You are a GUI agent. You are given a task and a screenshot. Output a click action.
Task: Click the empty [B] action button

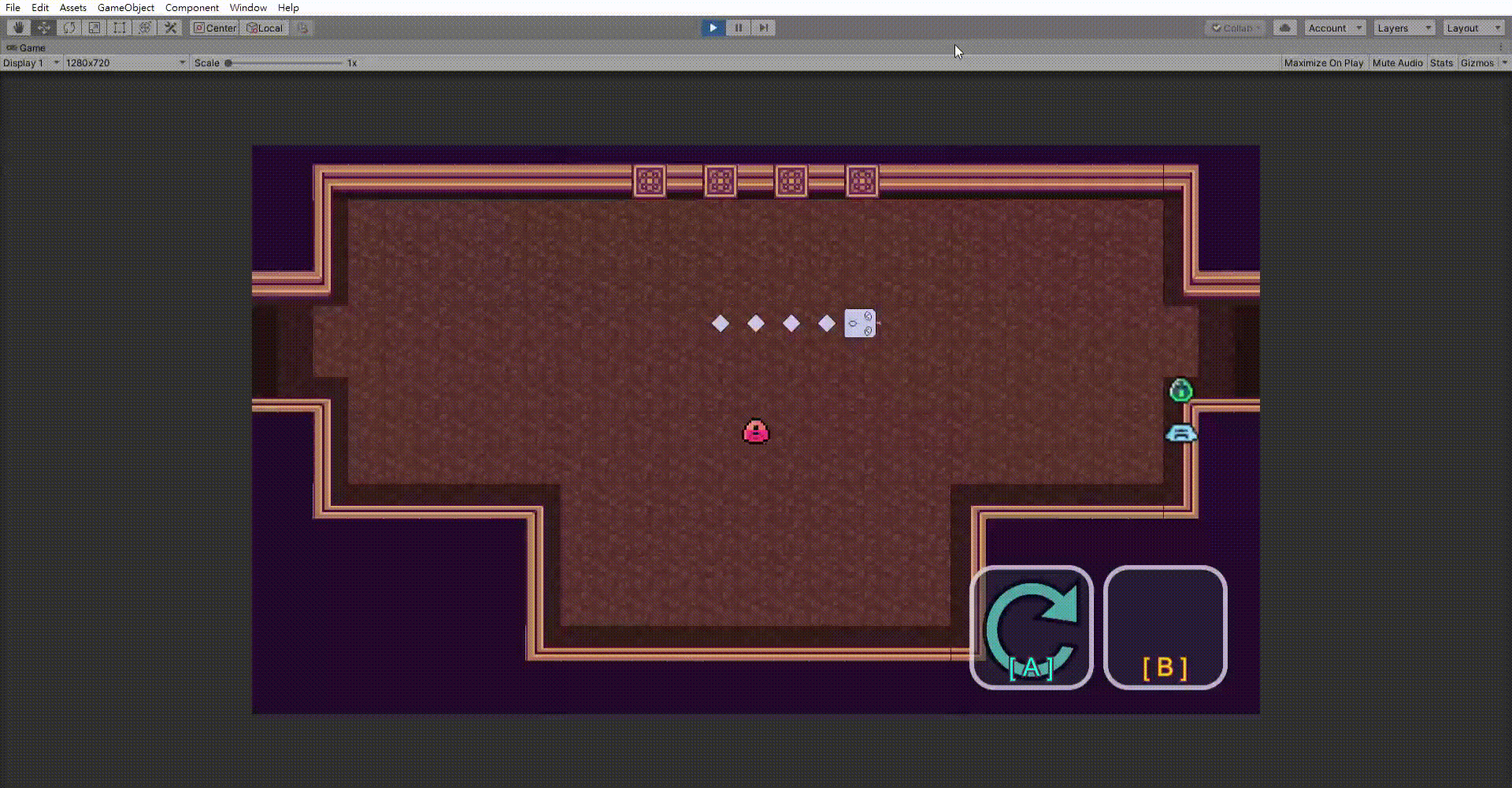click(x=1165, y=627)
